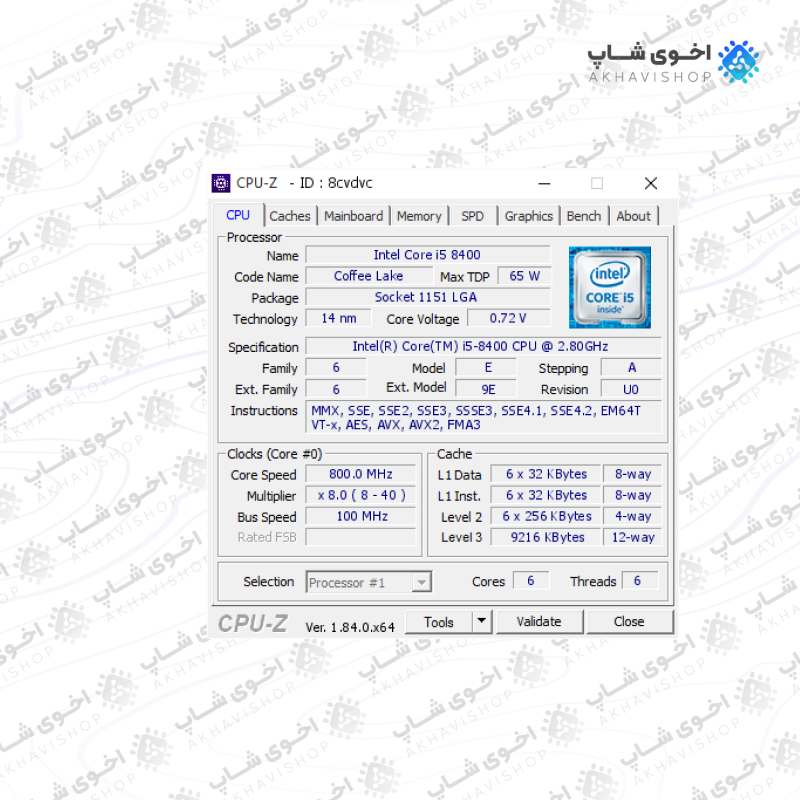This screenshot has height=800, width=800.
Task: Click the CPU-Z title bar icon
Action: pos(220,183)
